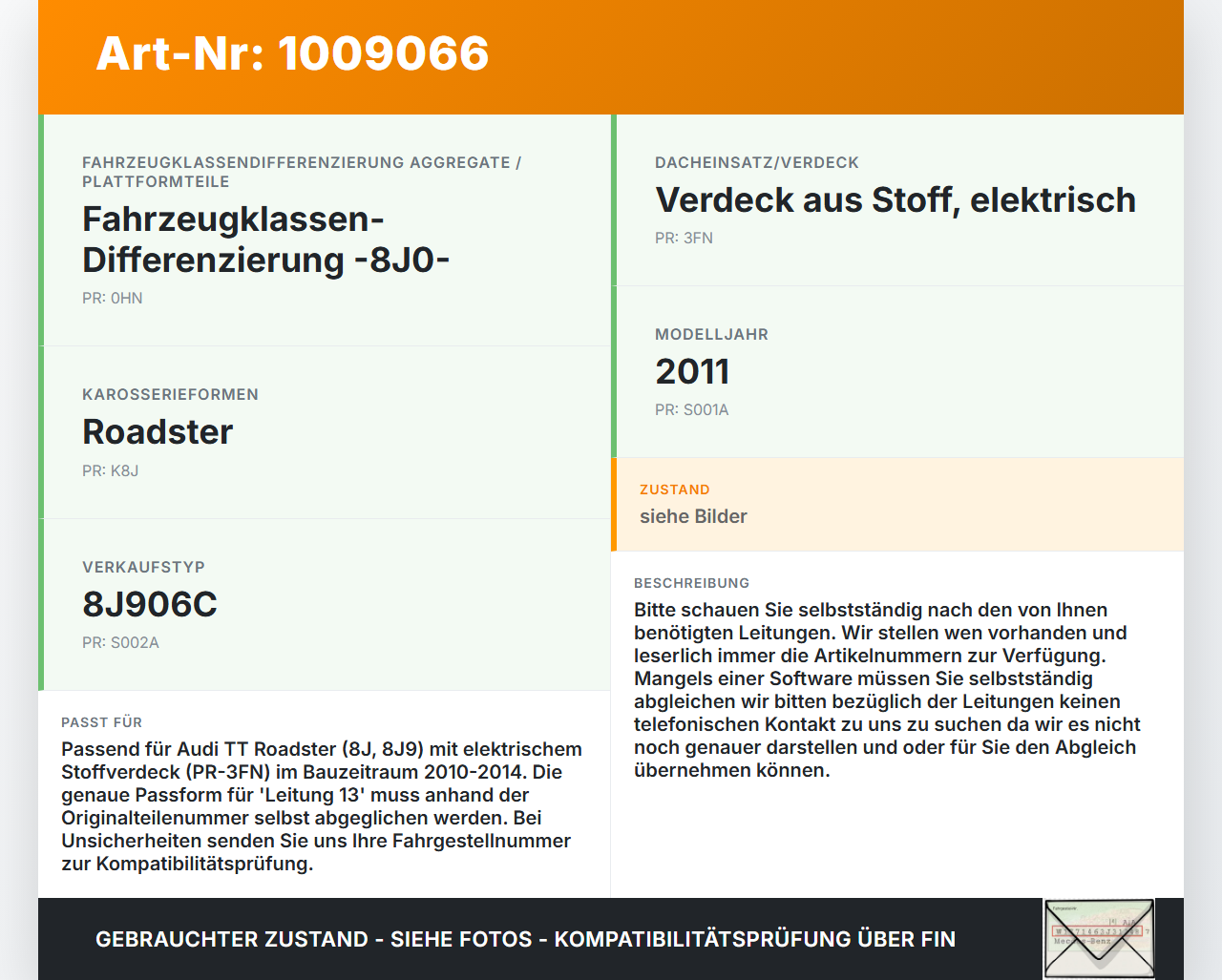This screenshot has width=1222, height=980.
Task: Select the Modelljahr 2011 value
Action: (x=692, y=372)
